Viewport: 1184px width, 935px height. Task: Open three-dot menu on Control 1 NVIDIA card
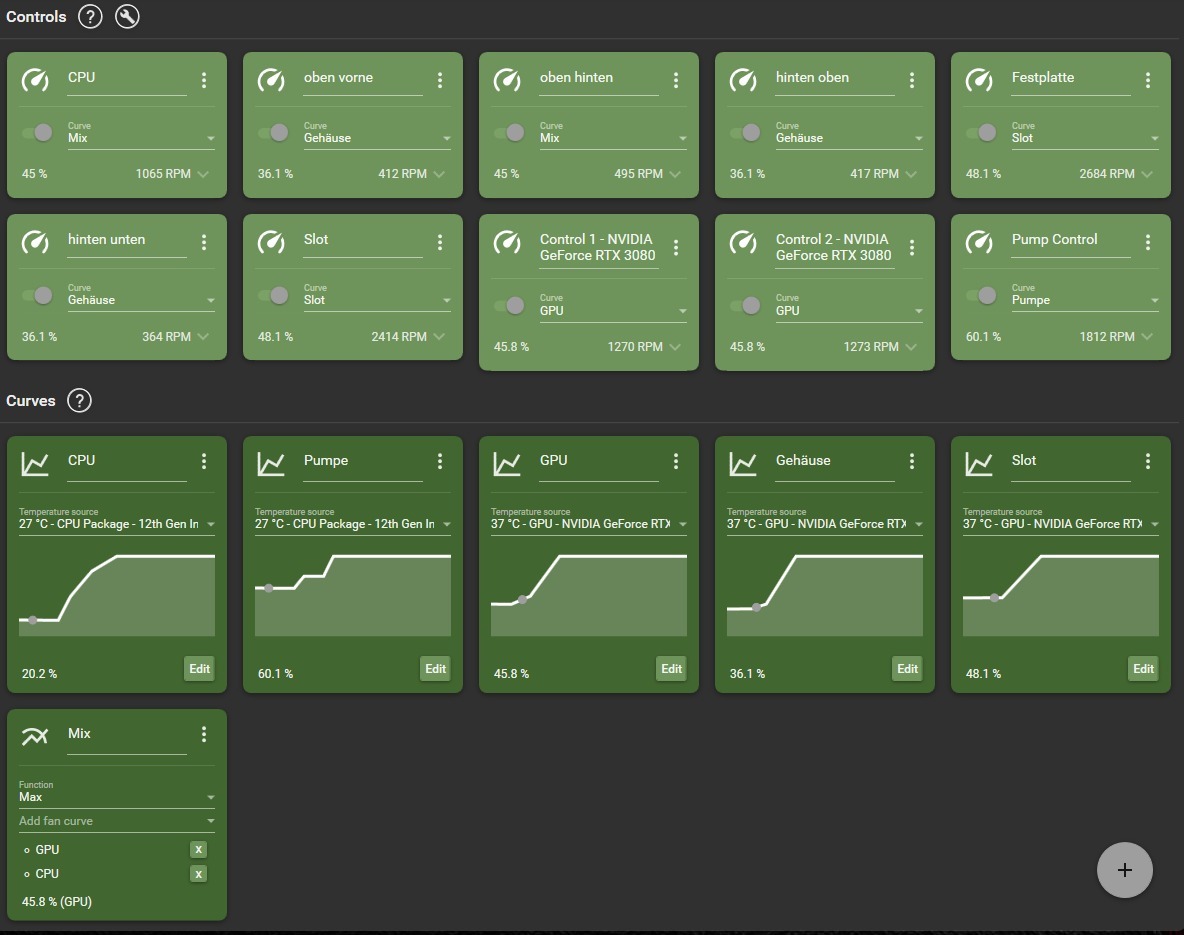click(x=676, y=247)
